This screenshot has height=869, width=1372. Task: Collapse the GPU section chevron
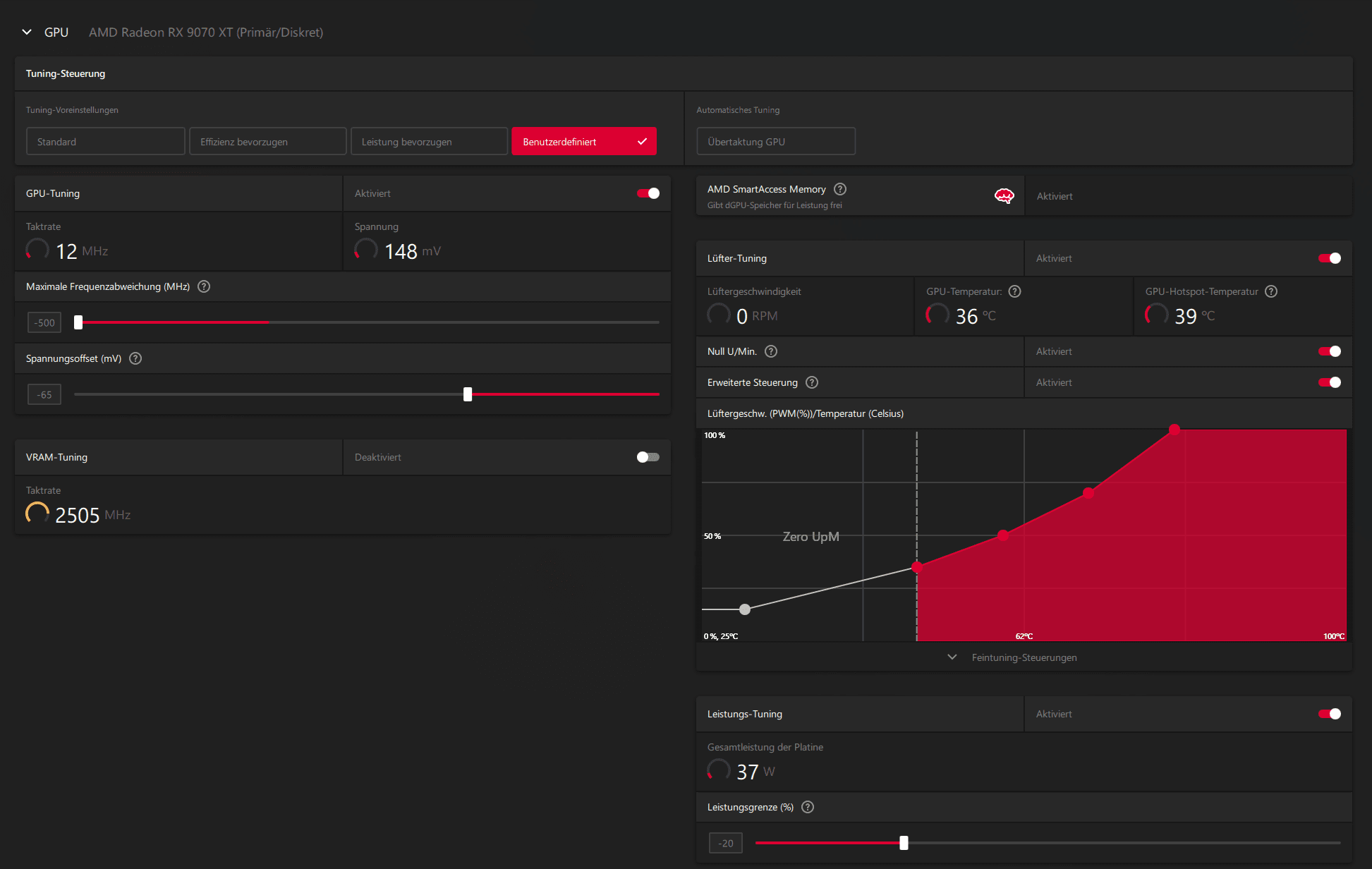click(x=27, y=32)
